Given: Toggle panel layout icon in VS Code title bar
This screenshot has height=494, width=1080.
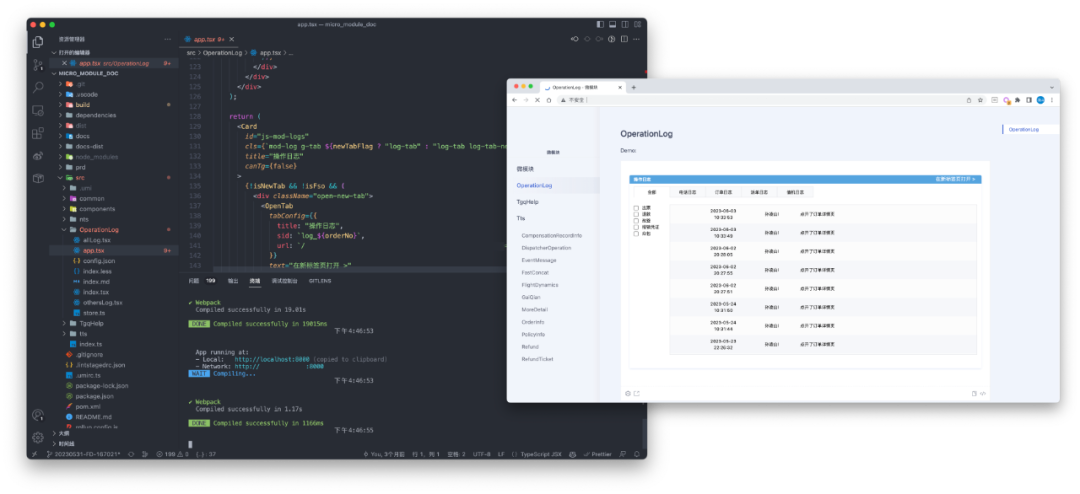Looking at the screenshot, I should [612, 24].
